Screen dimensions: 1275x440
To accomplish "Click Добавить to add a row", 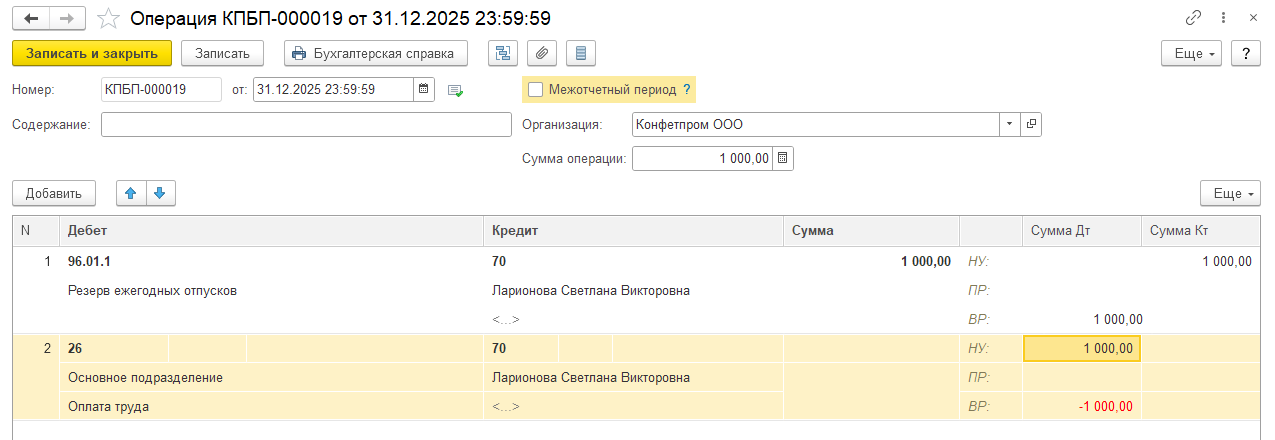I will click(54, 193).
